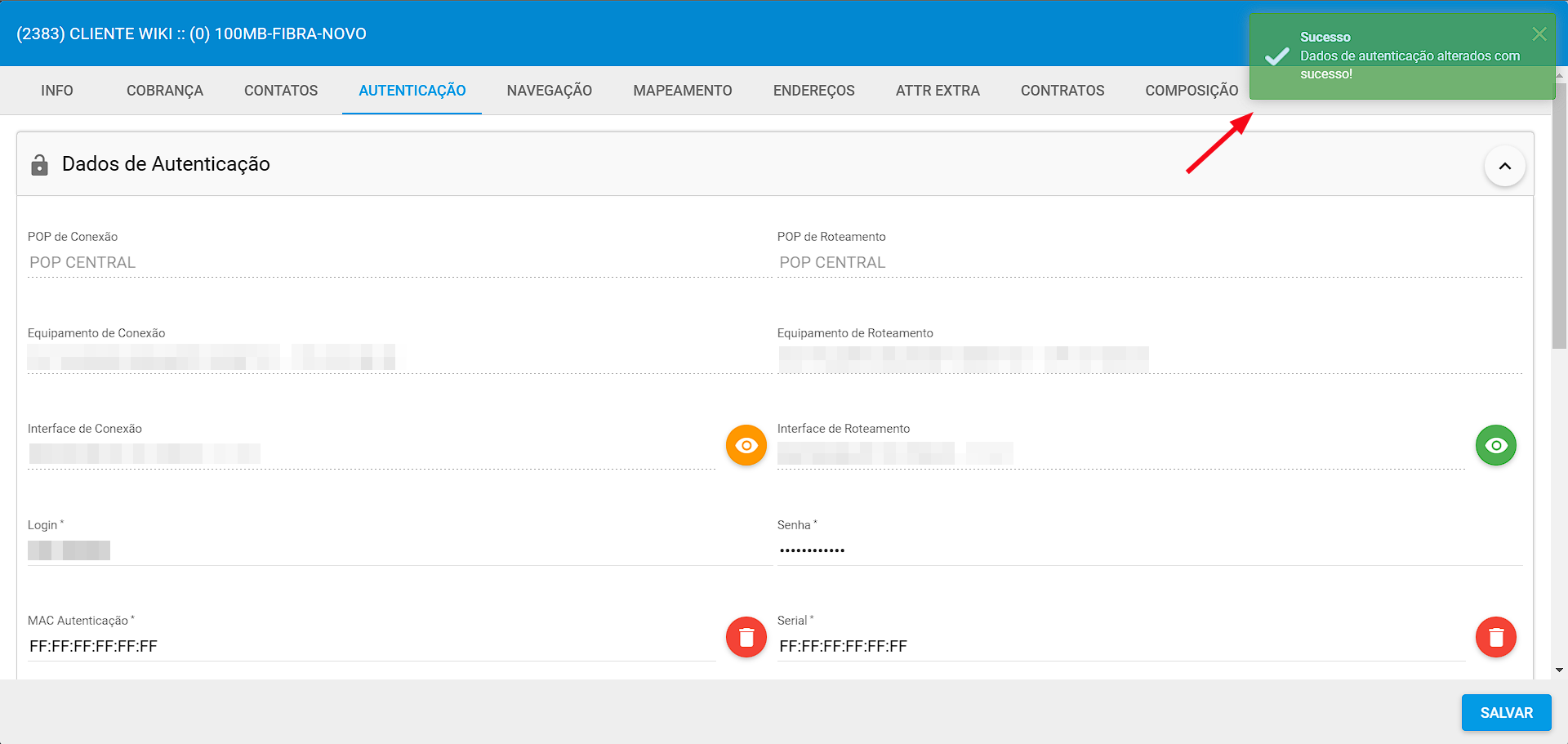Switch to the COBRANÇA tab

165,91
